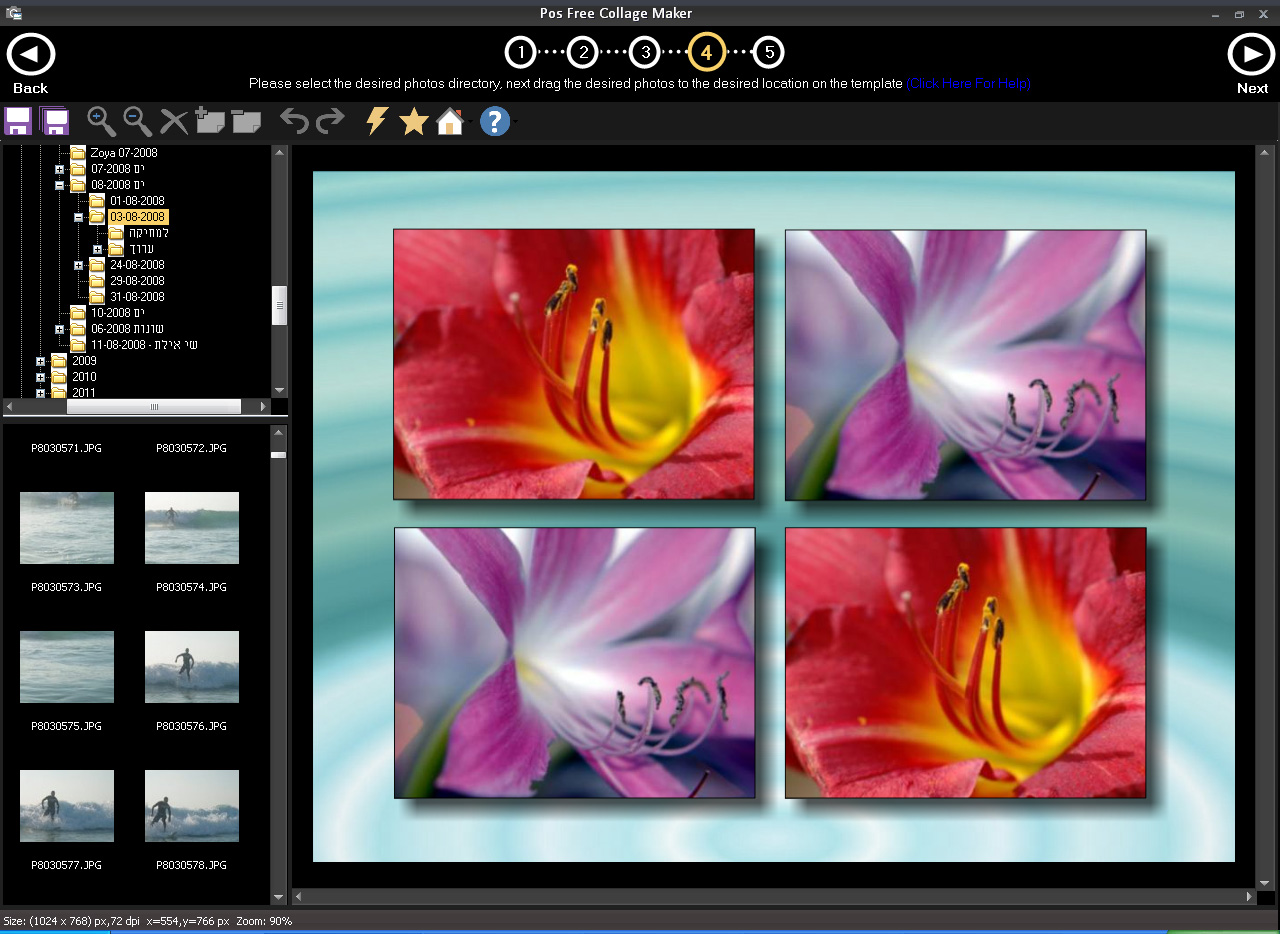Image resolution: width=1280 pixels, height=934 pixels.
Task: Click the Undo arrow icon
Action: click(294, 121)
